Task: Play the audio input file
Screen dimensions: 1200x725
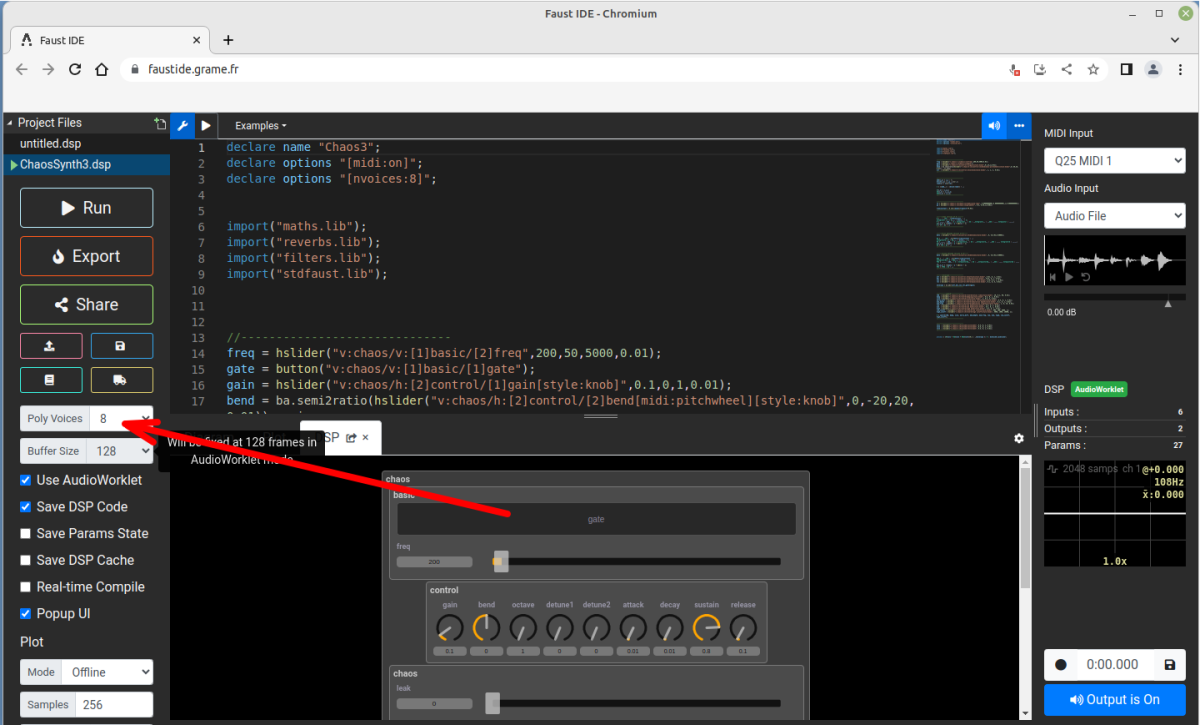Action: 1069,277
